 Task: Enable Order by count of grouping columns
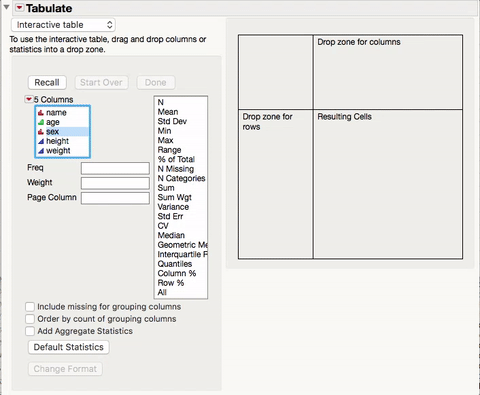(30, 319)
